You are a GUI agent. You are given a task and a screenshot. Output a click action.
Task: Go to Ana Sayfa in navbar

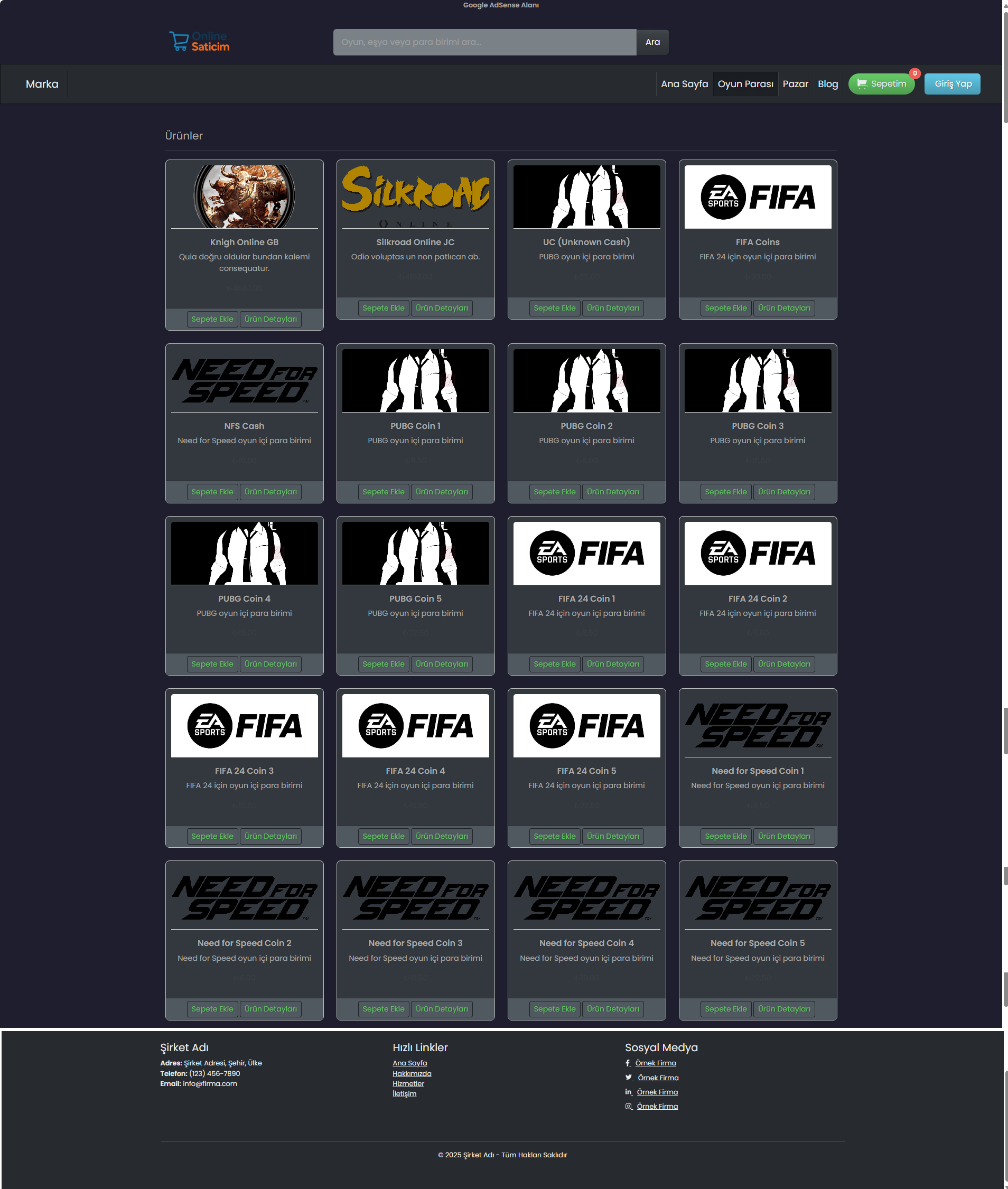coord(685,84)
